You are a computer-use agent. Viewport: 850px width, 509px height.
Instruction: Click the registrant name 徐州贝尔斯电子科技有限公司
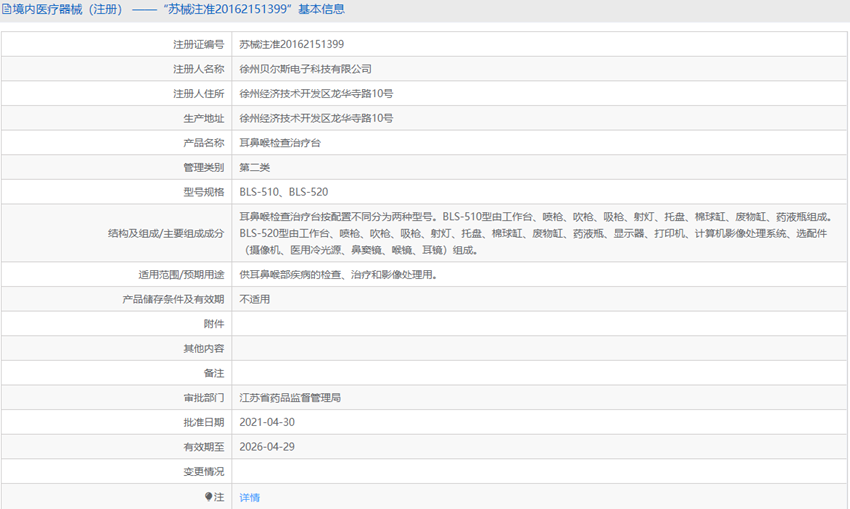click(x=306, y=69)
